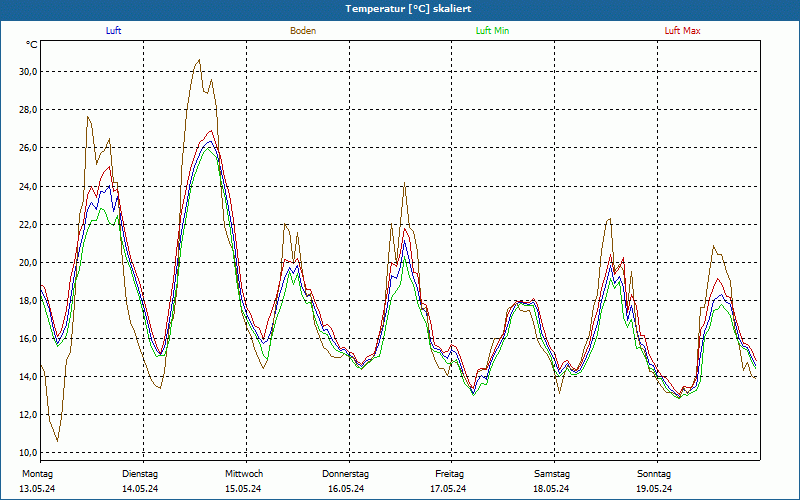Click the '30,0' y-axis value
This screenshot has height=500, width=800.
[x=28, y=71]
